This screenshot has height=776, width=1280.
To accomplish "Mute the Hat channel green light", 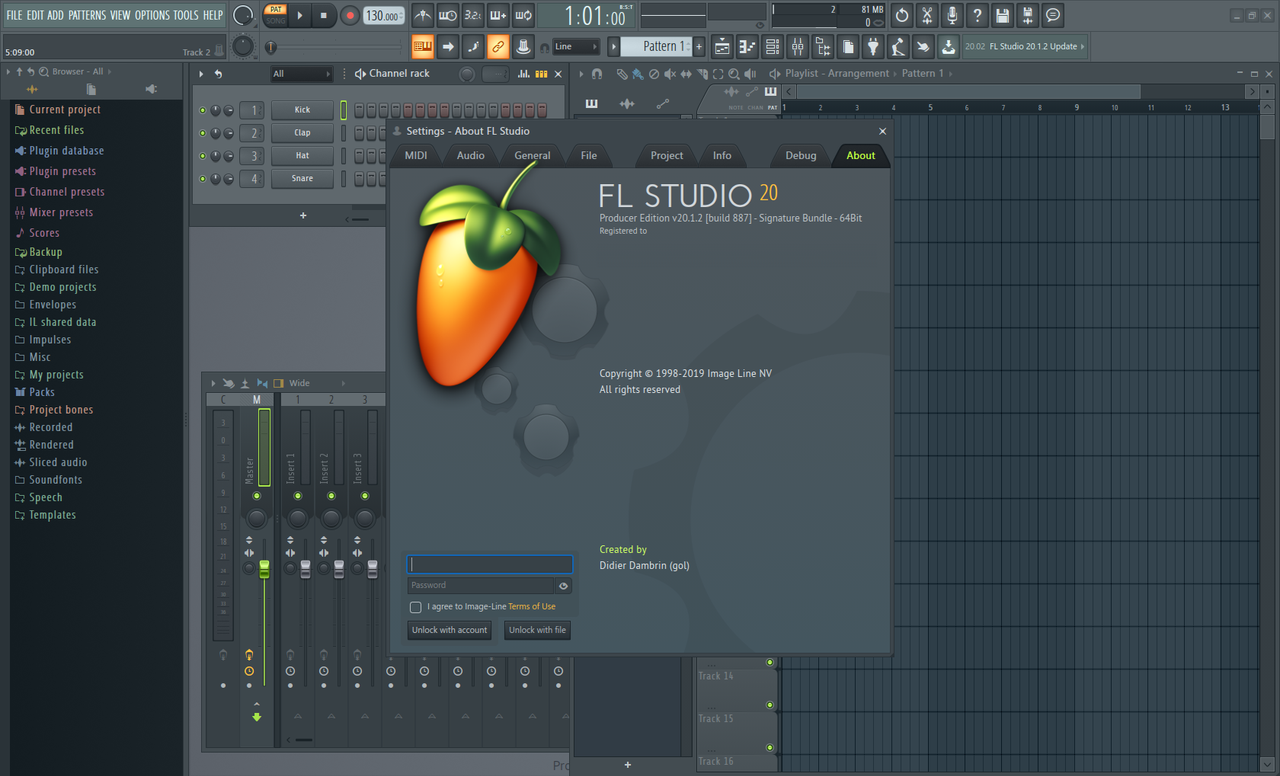I will click(x=203, y=156).
